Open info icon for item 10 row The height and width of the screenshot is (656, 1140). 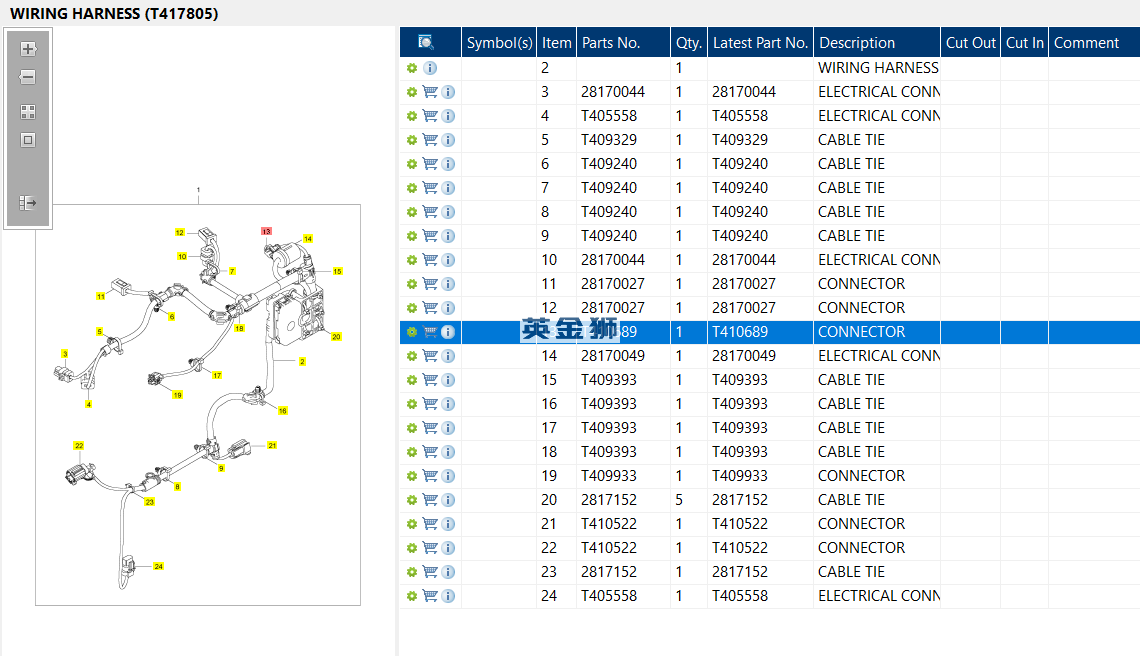448,260
